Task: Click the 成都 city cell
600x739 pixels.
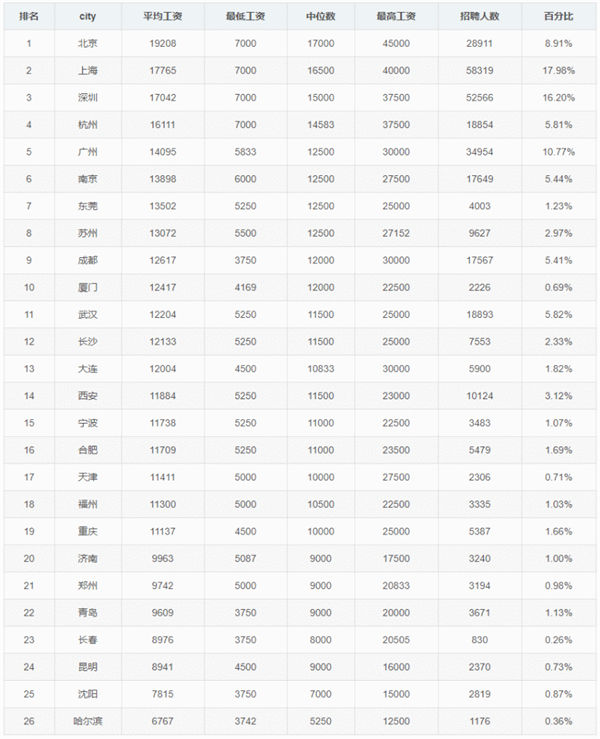Action: pyautogui.click(x=88, y=260)
